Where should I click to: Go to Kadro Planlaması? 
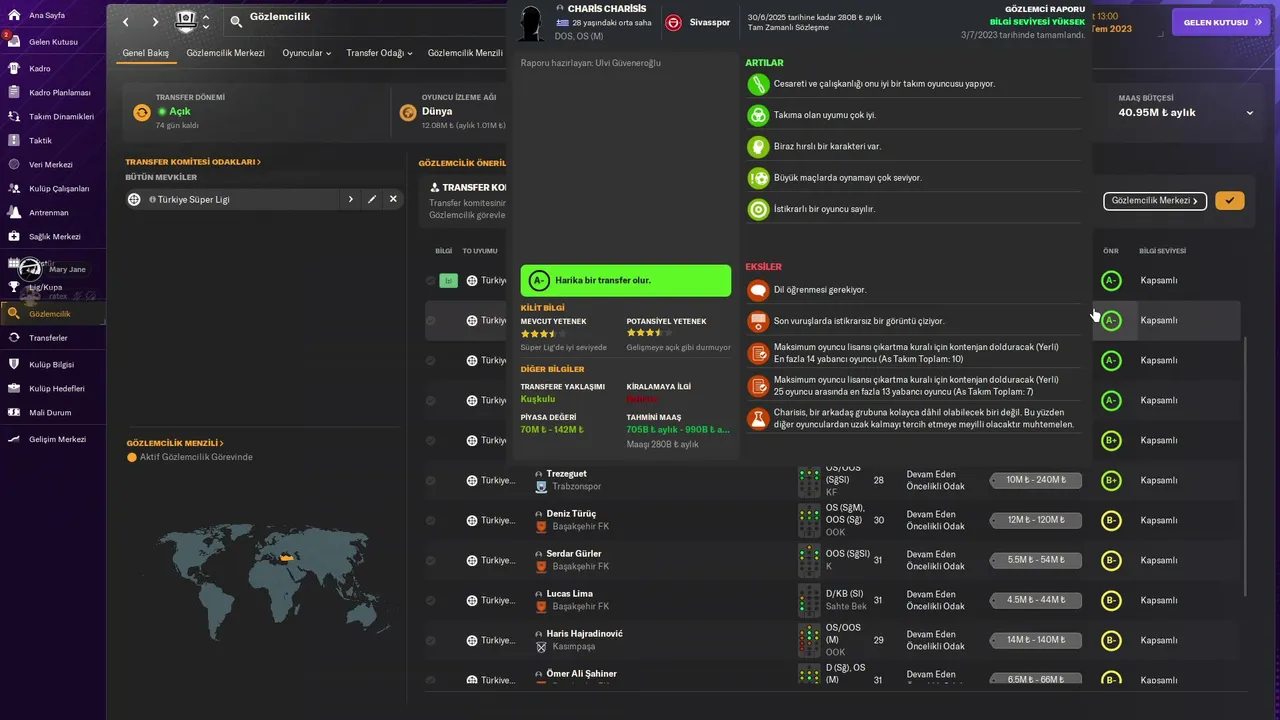(x=60, y=93)
